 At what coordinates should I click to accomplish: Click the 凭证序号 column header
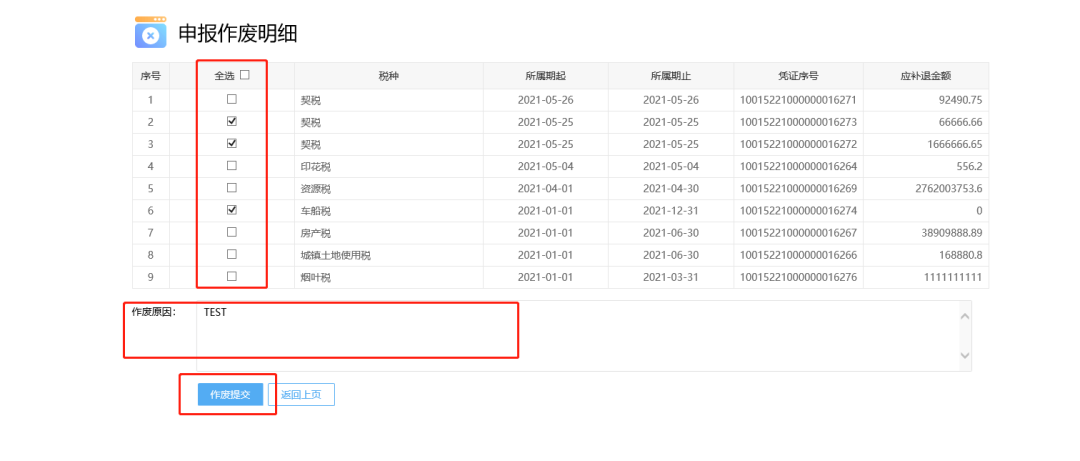point(798,76)
